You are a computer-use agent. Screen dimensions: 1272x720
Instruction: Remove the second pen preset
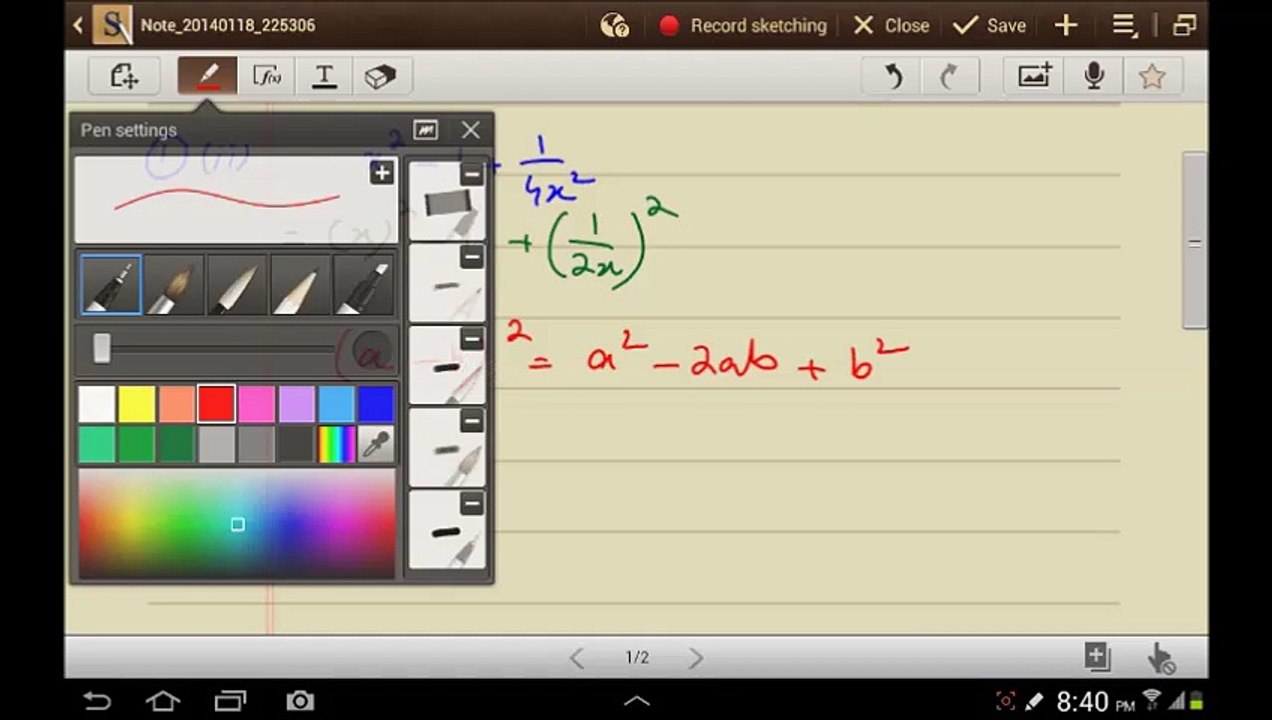[x=472, y=258]
